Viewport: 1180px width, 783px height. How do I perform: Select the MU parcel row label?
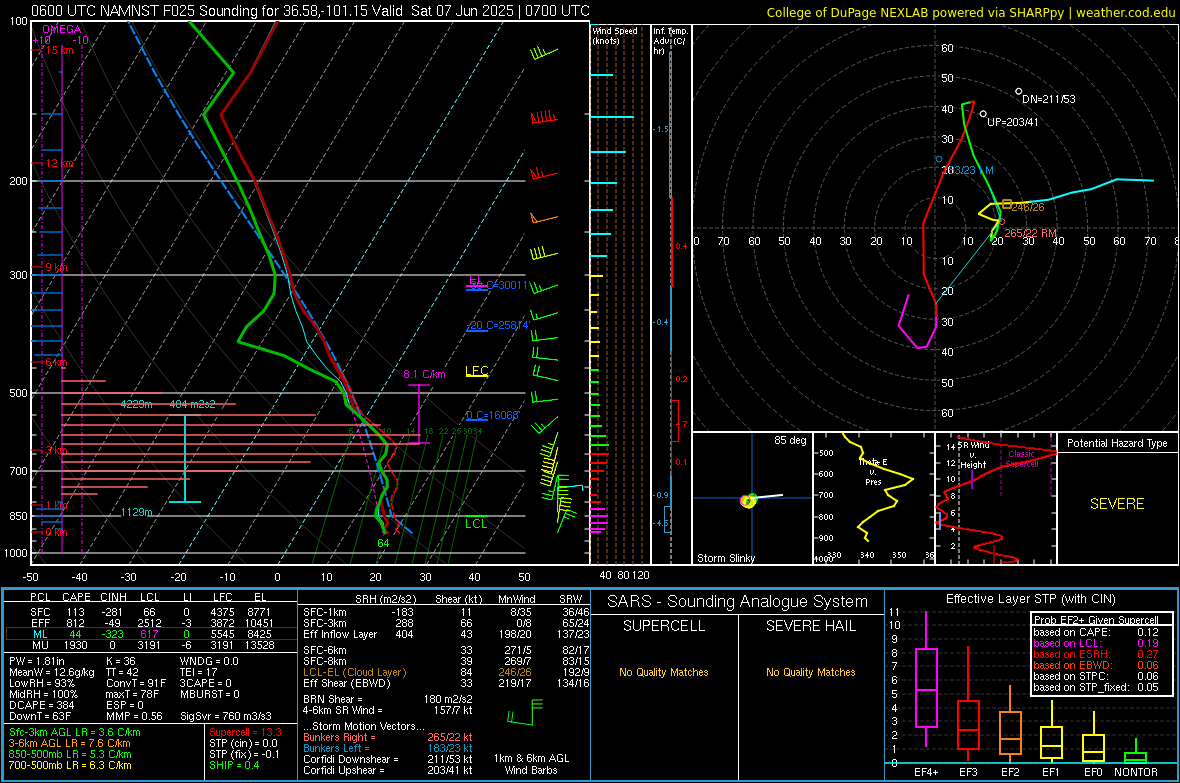pos(40,645)
